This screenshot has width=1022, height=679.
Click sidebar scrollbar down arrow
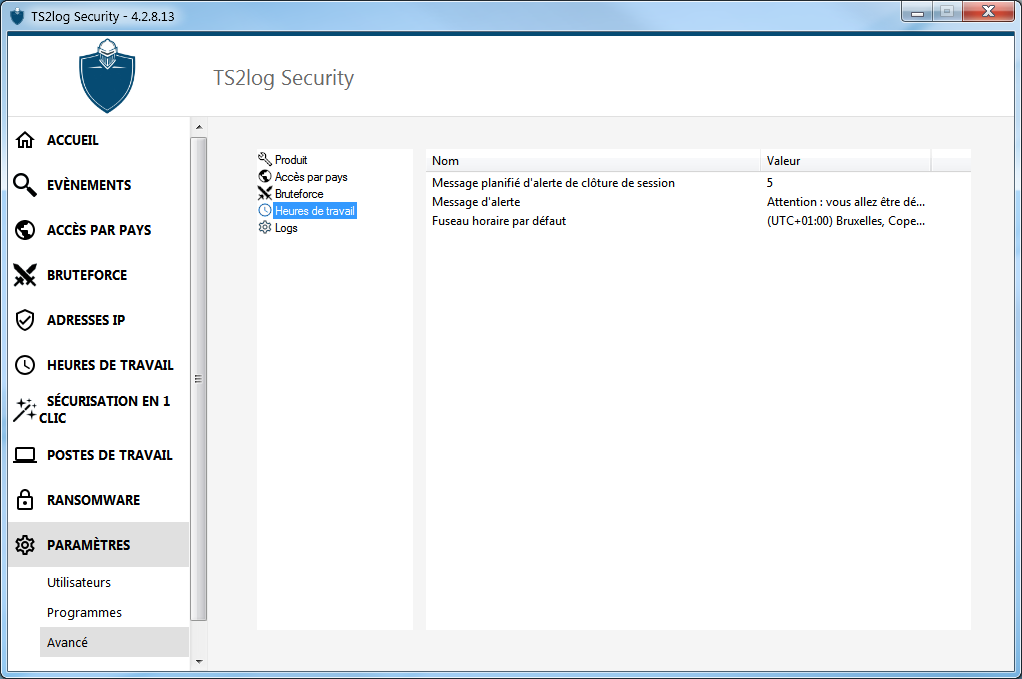199,662
